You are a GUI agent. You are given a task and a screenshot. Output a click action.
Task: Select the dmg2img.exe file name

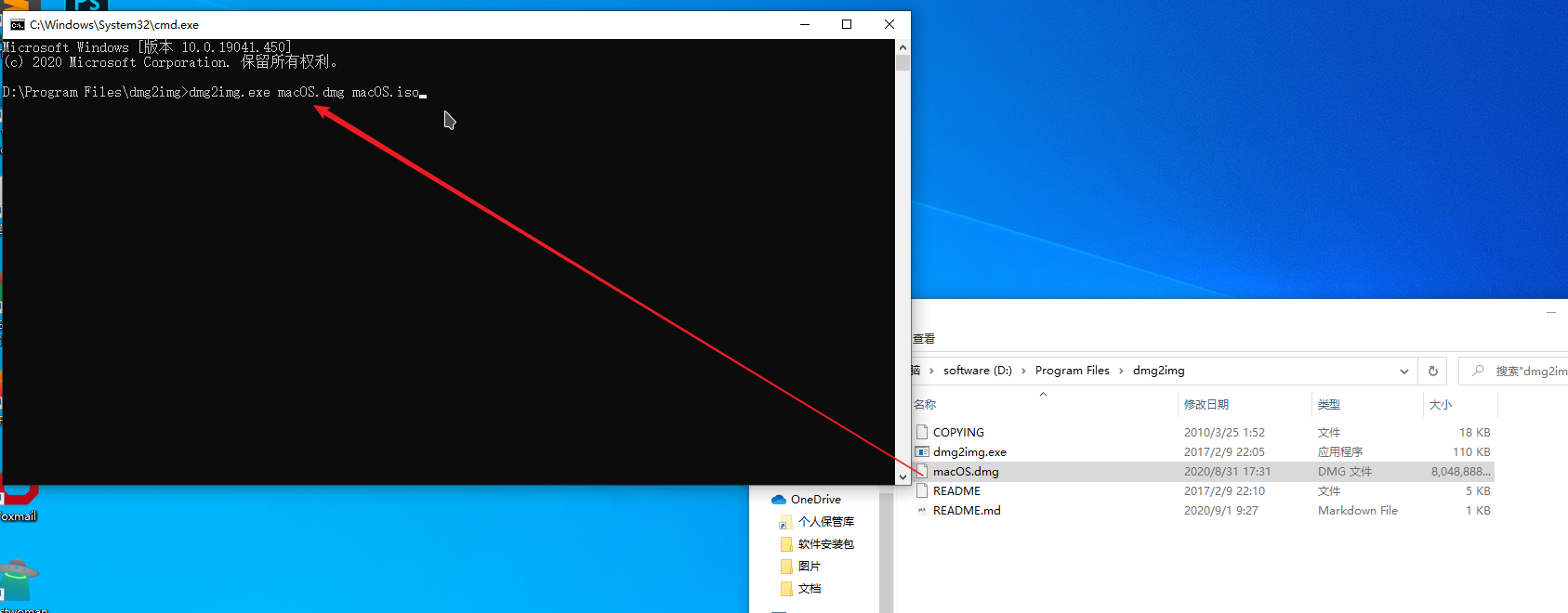pos(969,451)
